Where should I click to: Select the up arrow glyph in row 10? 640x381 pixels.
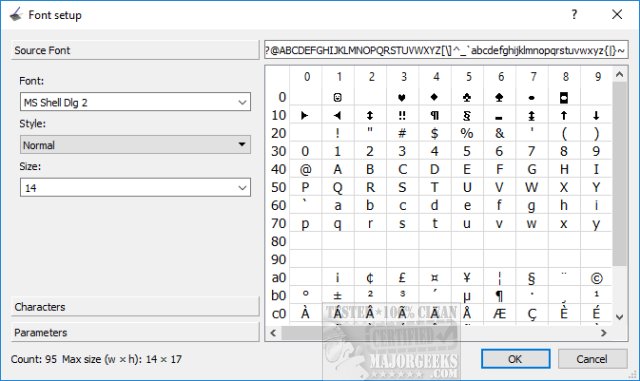pos(564,115)
